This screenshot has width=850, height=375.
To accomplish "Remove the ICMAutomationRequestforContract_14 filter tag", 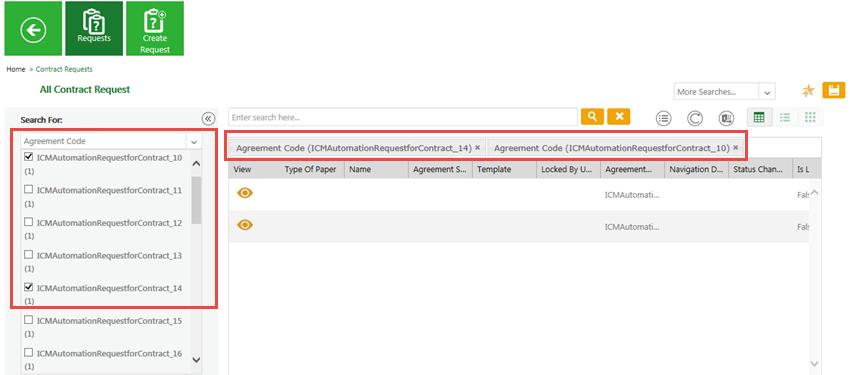I will [477, 147].
